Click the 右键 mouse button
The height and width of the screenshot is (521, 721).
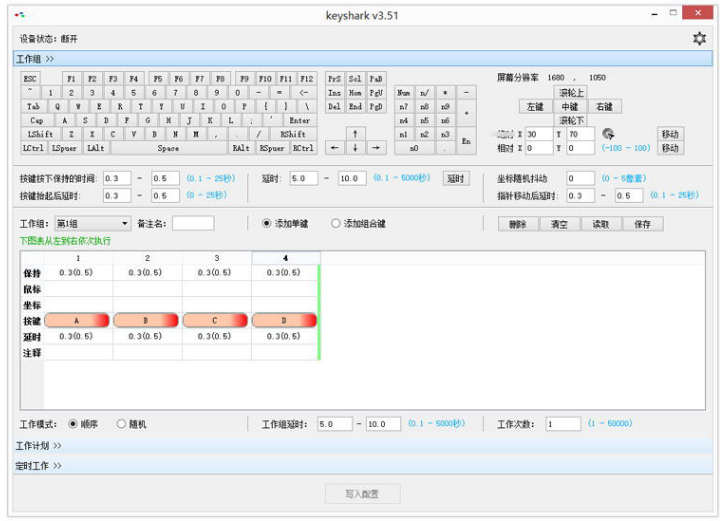(604, 107)
